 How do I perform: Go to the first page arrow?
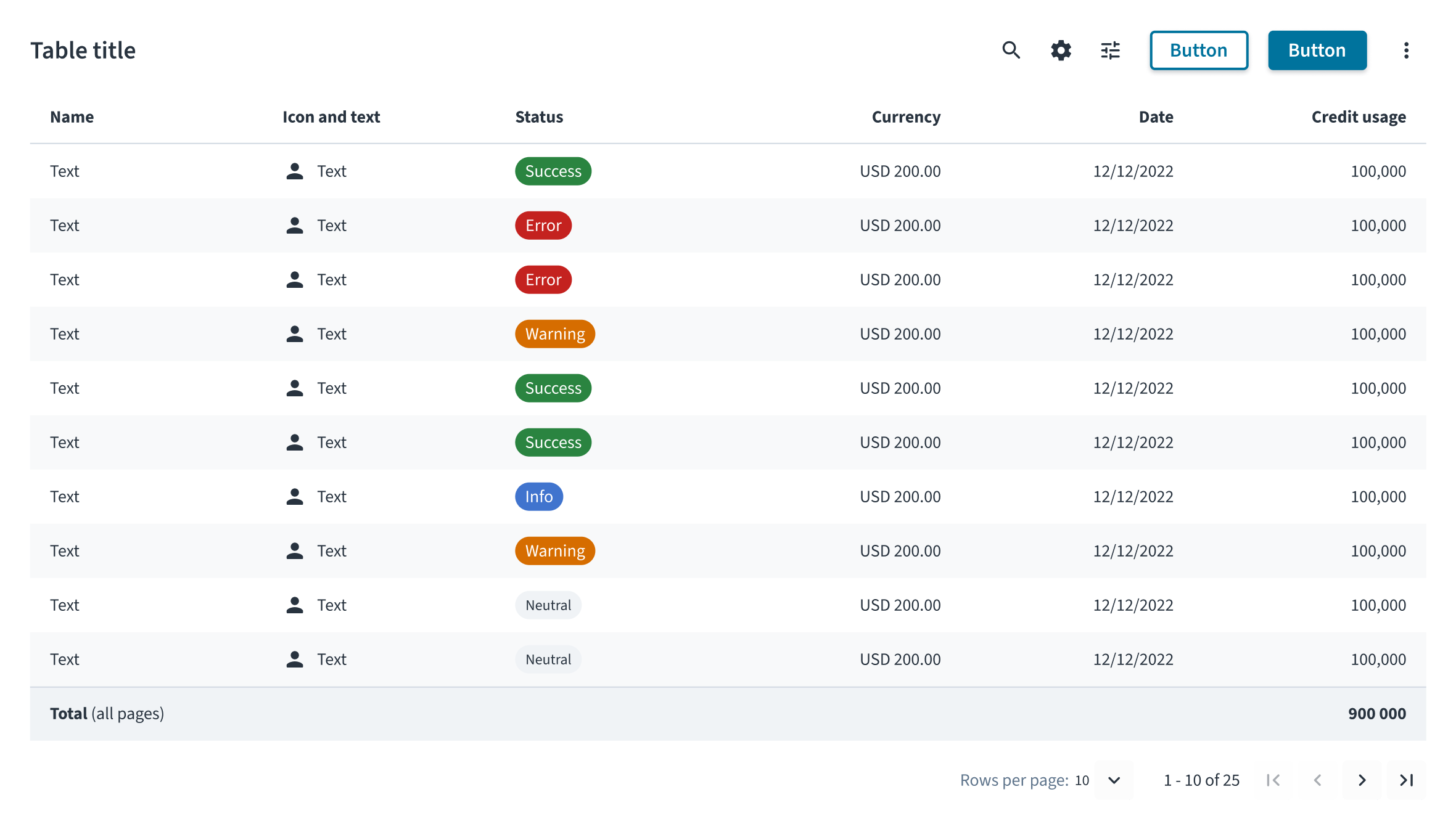[1273, 780]
